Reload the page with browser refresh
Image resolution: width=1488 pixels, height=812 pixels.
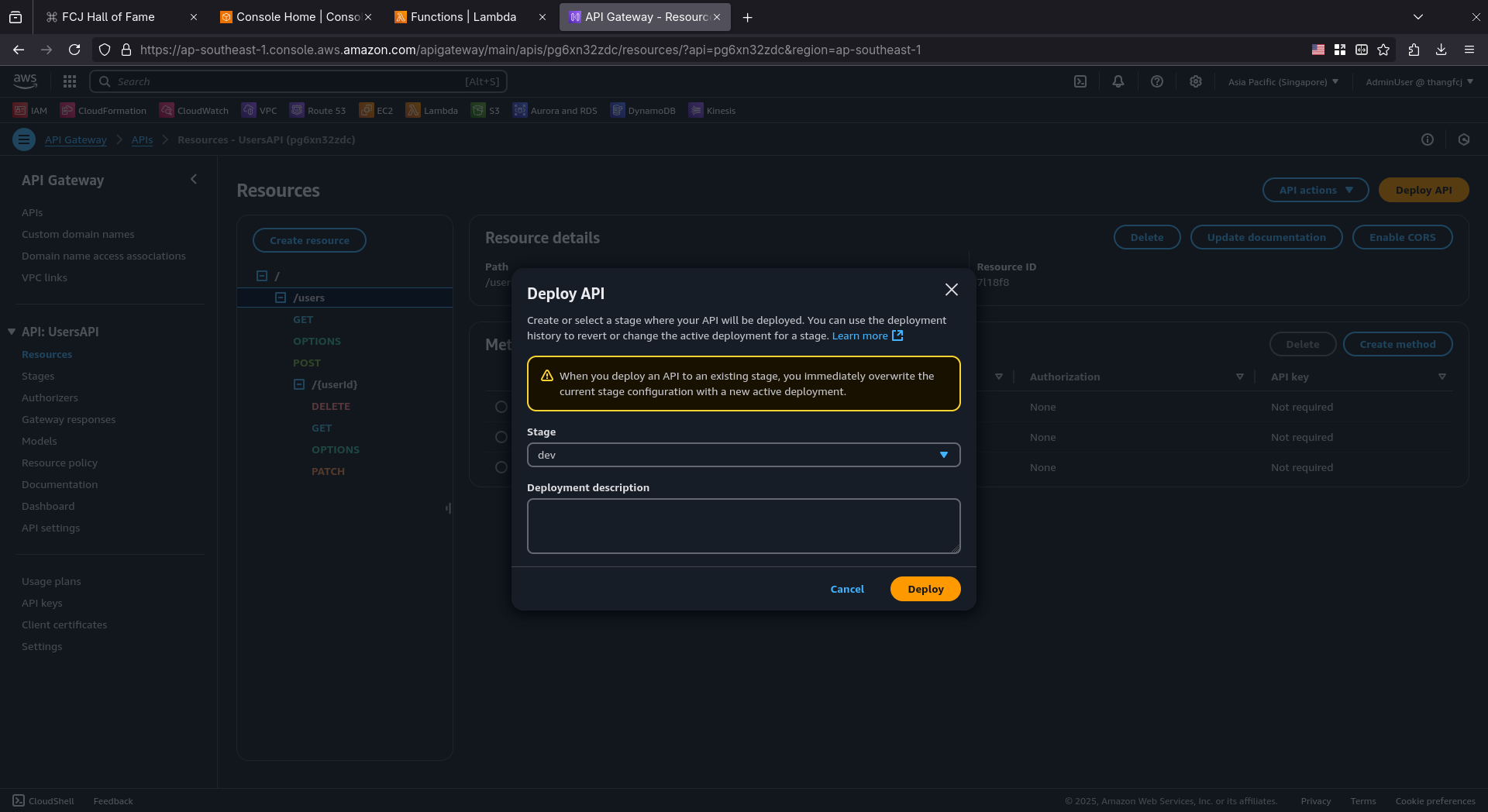point(74,50)
